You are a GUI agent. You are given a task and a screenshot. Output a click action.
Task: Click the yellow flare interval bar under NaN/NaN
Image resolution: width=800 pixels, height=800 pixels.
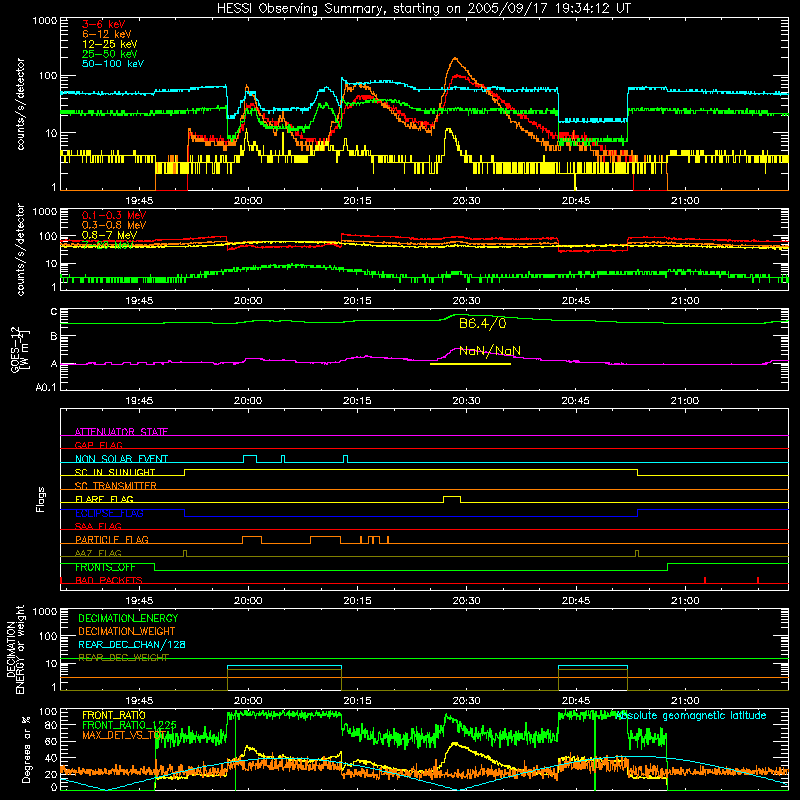click(x=470, y=364)
